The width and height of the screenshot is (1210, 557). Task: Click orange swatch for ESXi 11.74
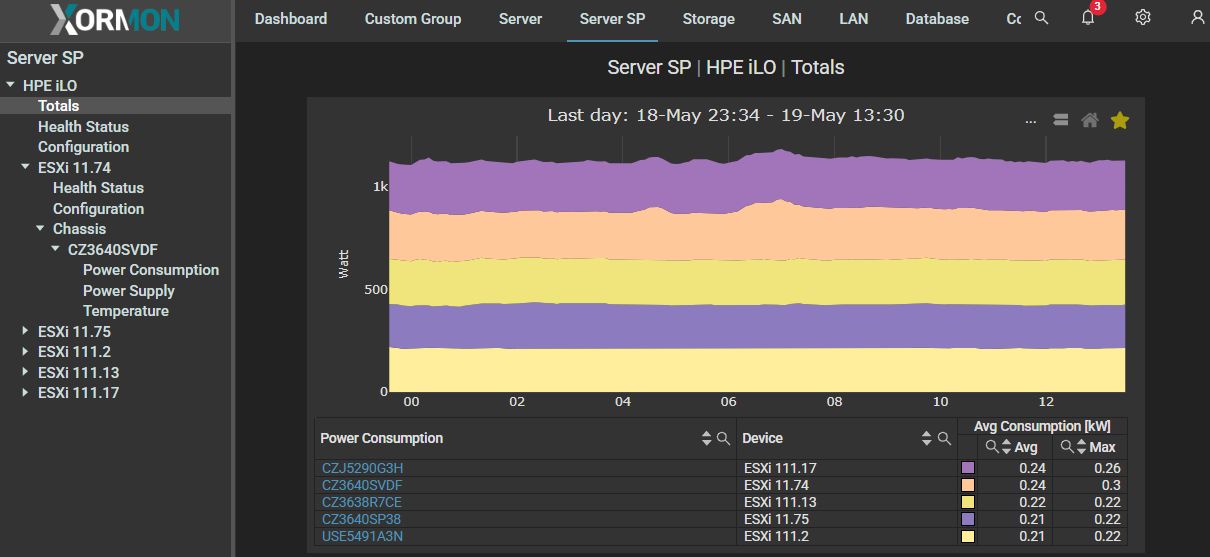(x=967, y=485)
